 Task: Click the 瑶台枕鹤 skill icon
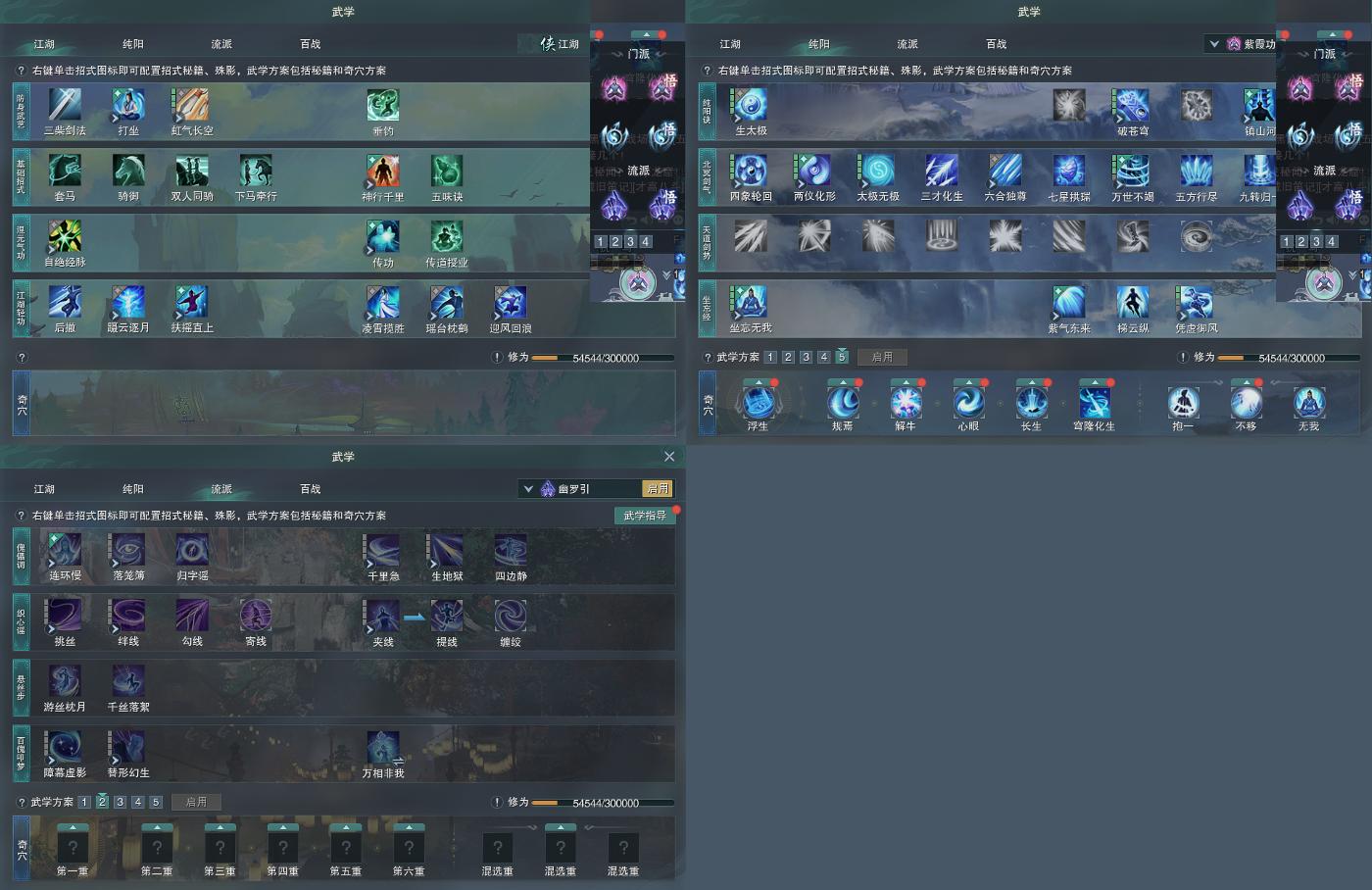[x=447, y=302]
